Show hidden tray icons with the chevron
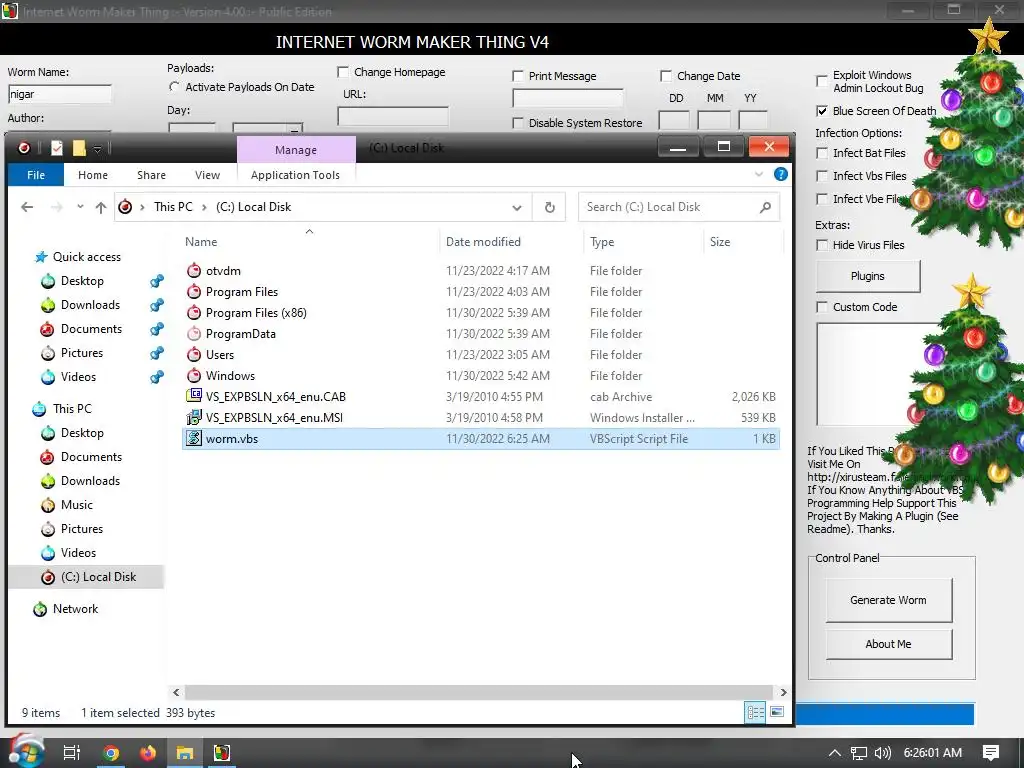Screen dimensions: 1024x768 (x=834, y=753)
